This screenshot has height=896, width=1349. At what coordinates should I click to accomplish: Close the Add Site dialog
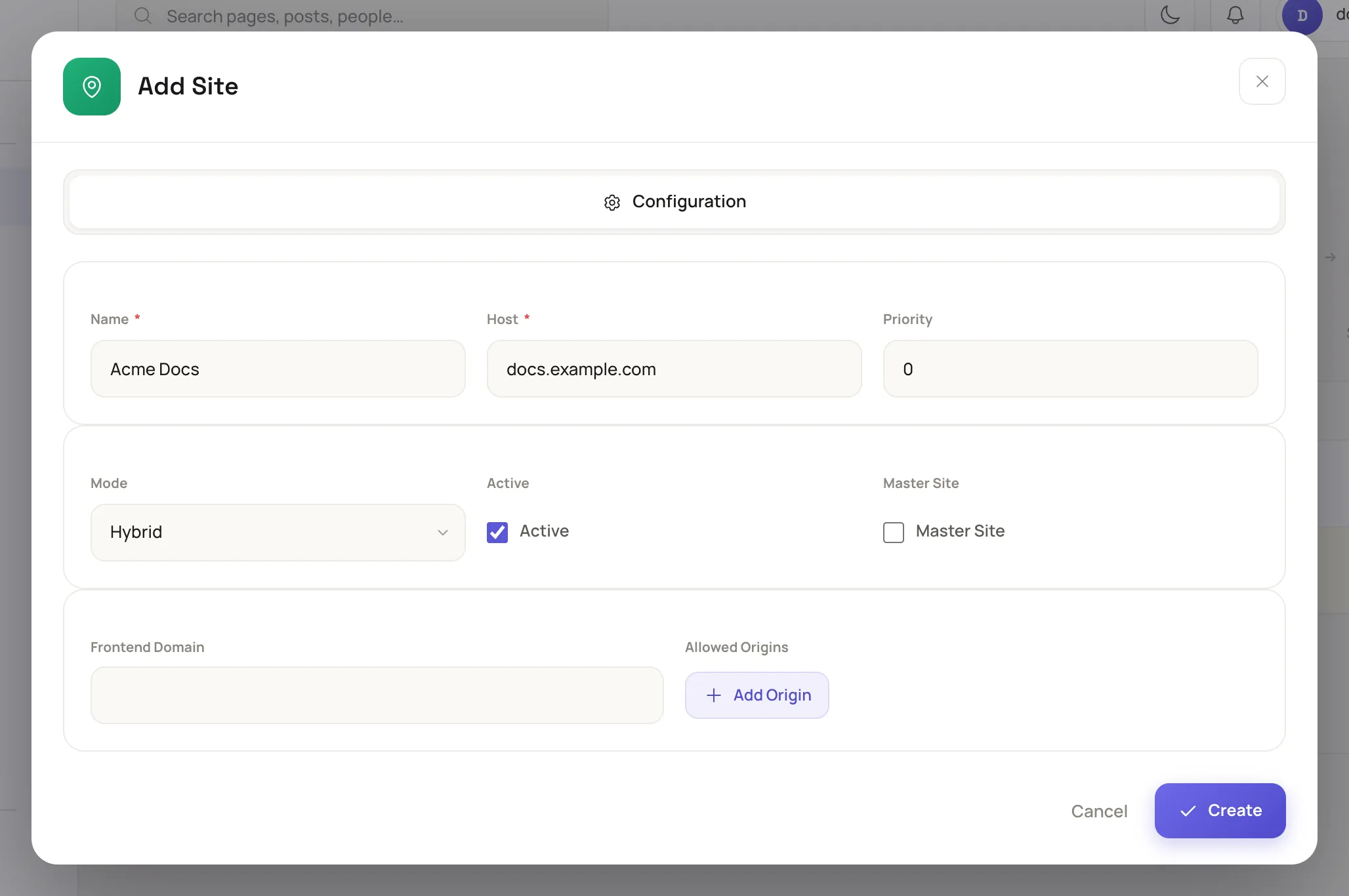pos(1262,81)
